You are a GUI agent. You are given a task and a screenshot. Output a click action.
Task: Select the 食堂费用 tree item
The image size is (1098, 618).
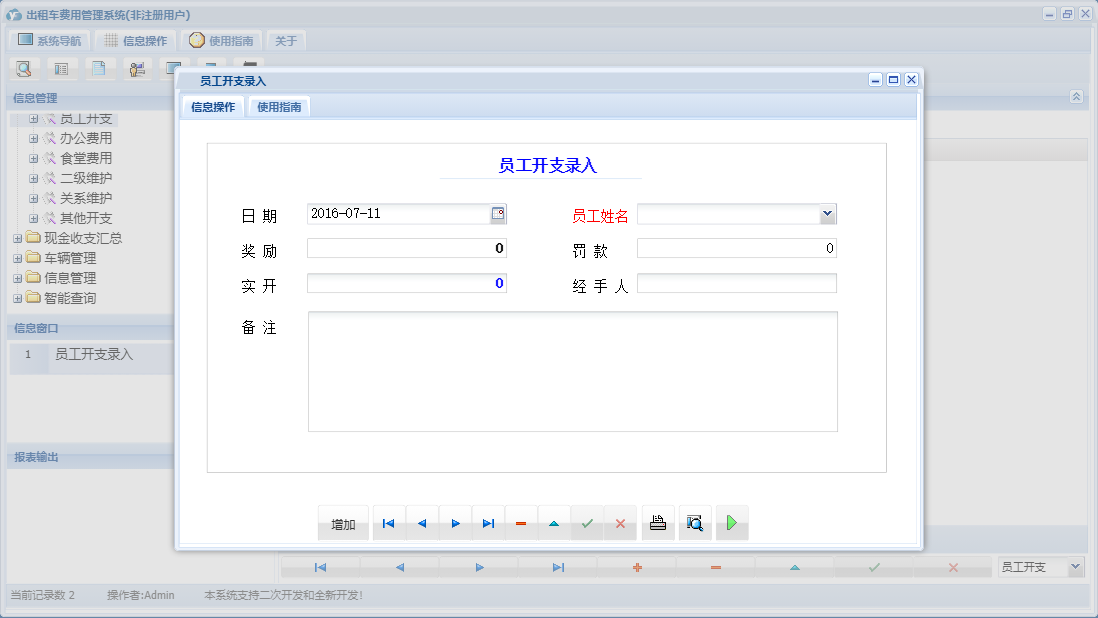[86, 158]
